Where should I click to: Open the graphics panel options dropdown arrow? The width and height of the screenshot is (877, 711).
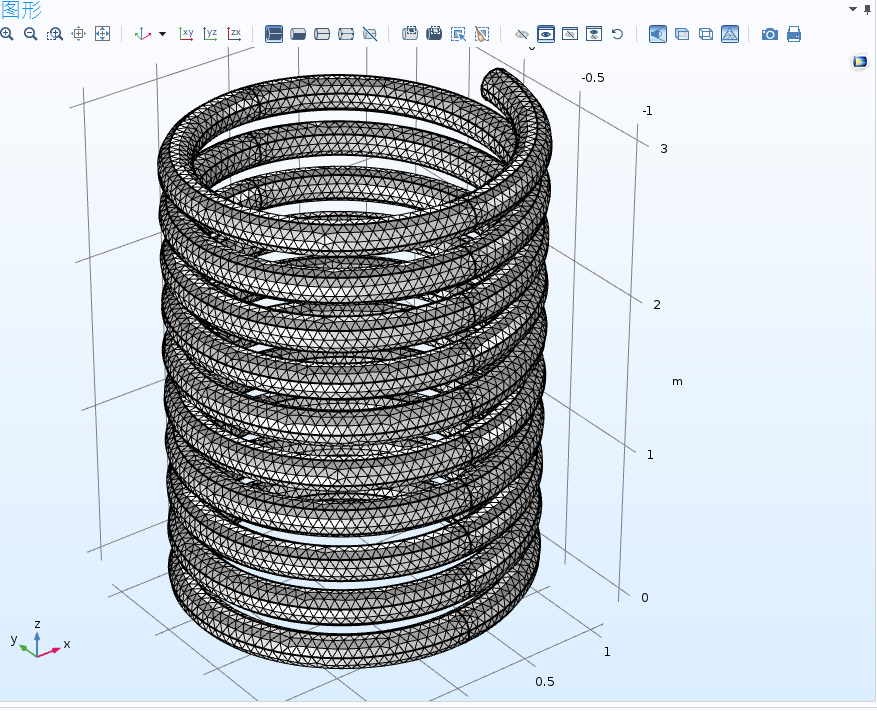[853, 8]
